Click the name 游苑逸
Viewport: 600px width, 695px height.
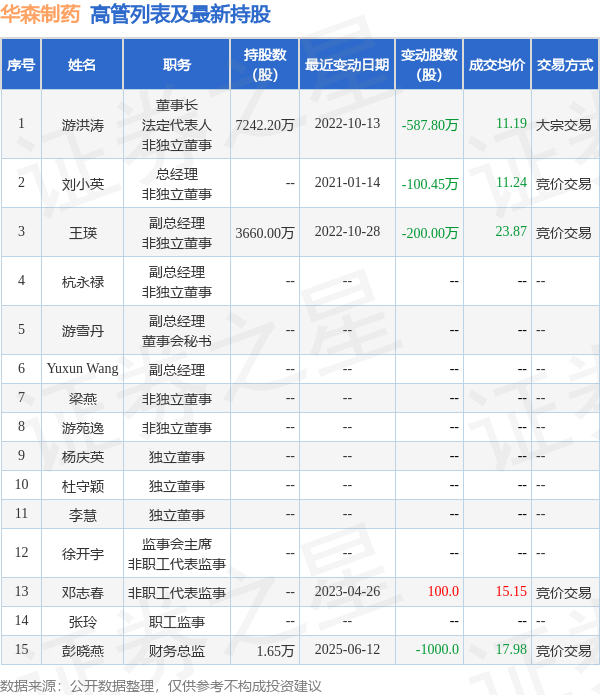point(83,428)
